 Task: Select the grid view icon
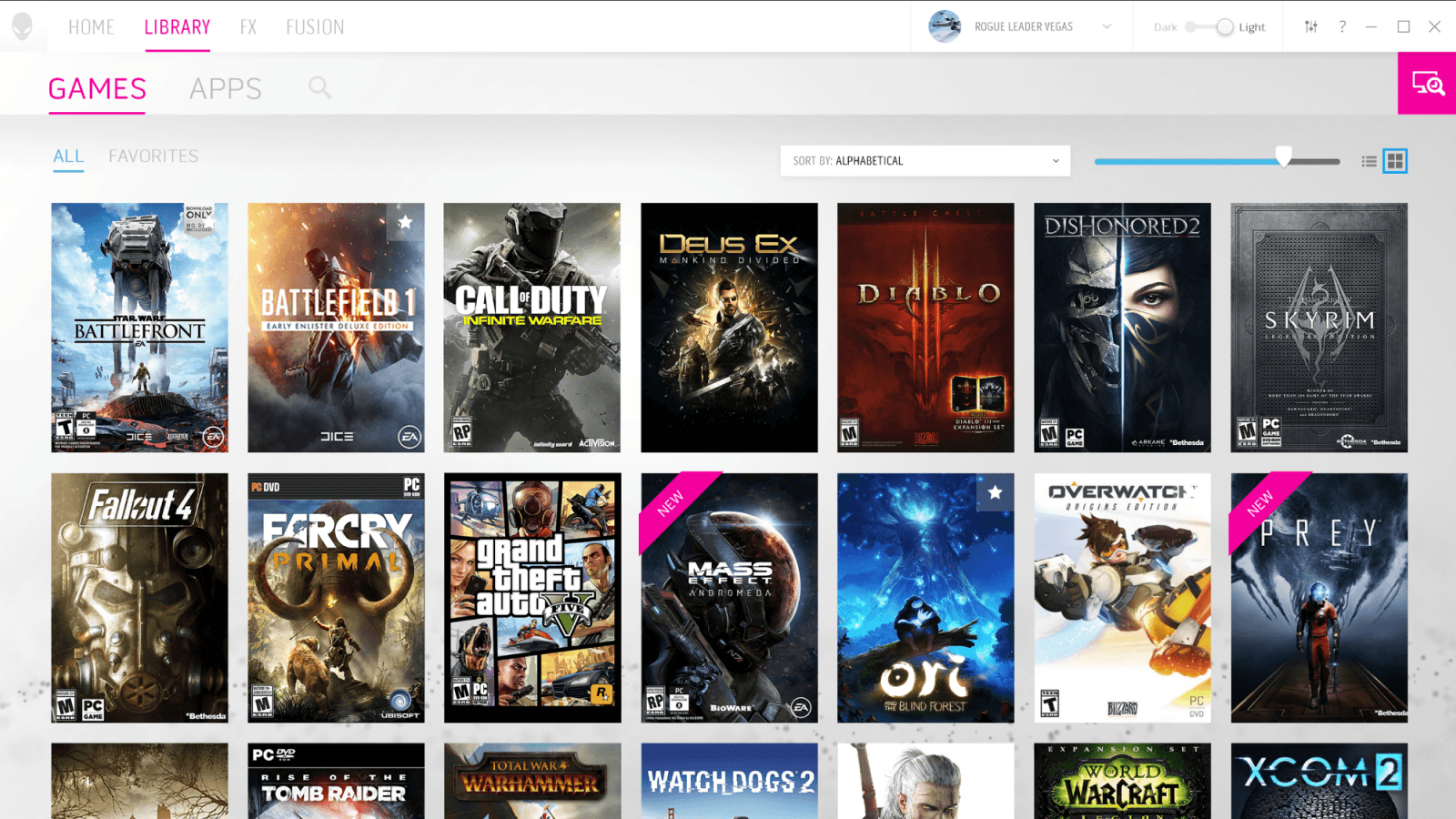pos(1399,160)
